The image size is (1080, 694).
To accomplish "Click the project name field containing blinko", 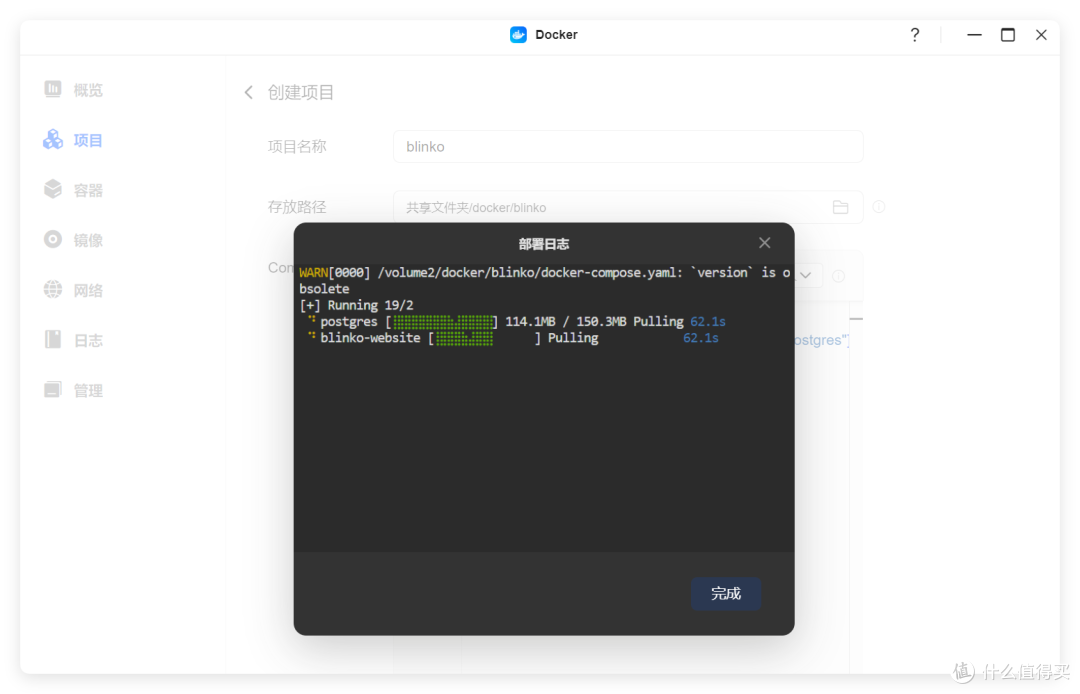I will tap(627, 147).
